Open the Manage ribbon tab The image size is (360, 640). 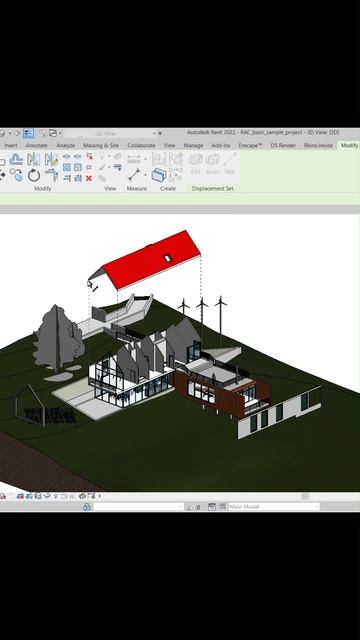click(193, 145)
